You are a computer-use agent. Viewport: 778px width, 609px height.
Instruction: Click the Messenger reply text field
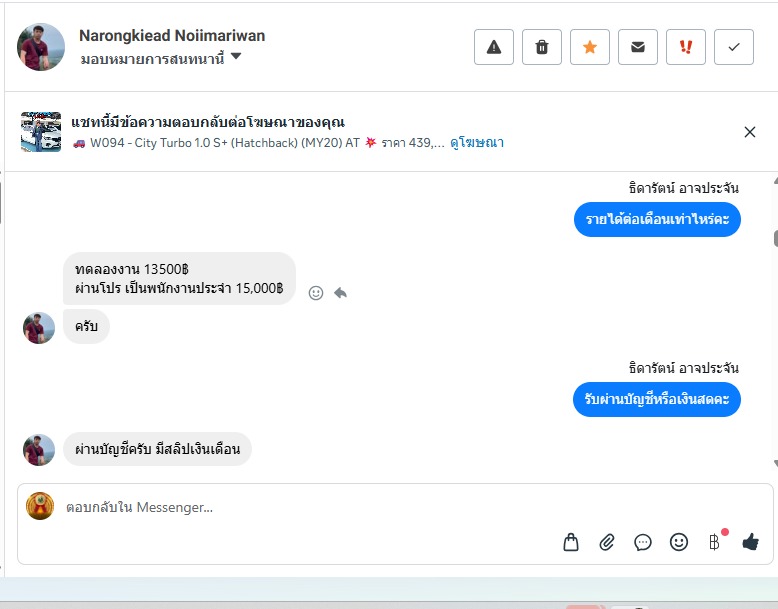[300, 507]
